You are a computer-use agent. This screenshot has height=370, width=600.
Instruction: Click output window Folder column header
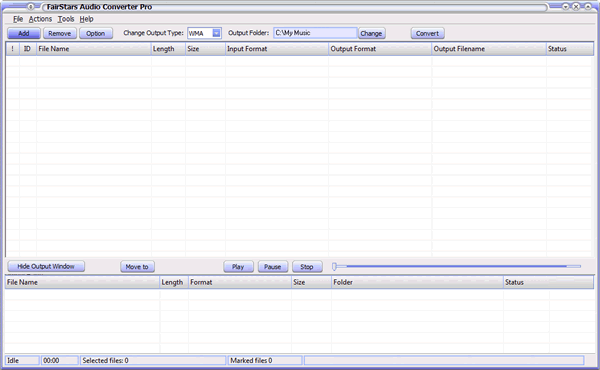click(x=417, y=282)
